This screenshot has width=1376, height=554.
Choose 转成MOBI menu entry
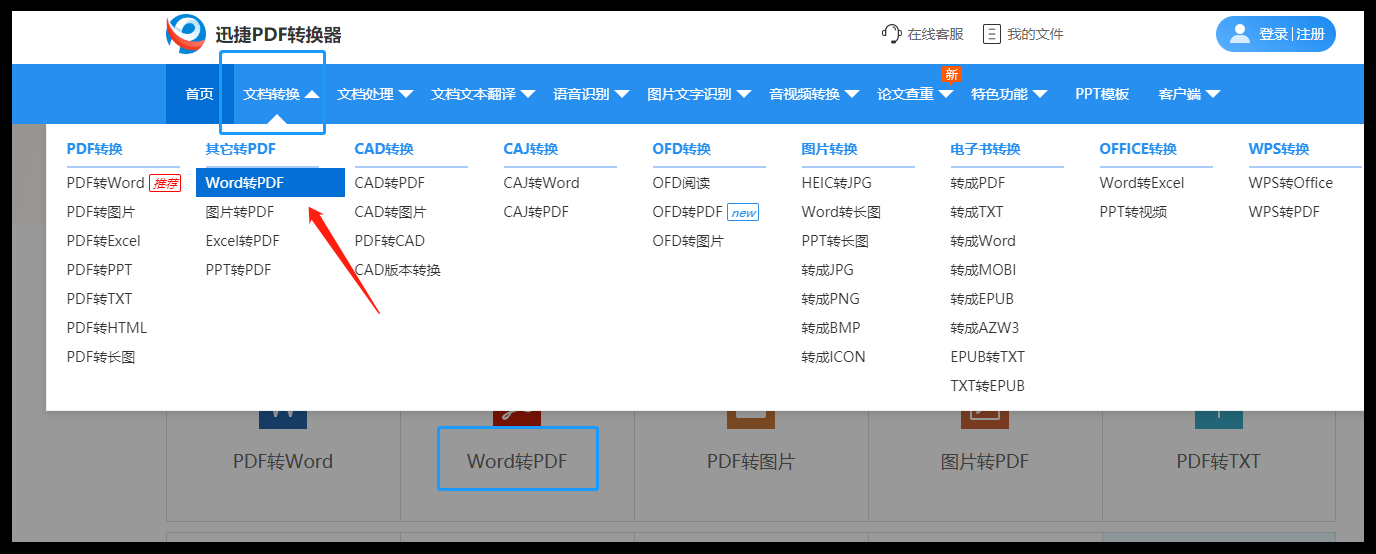[983, 270]
